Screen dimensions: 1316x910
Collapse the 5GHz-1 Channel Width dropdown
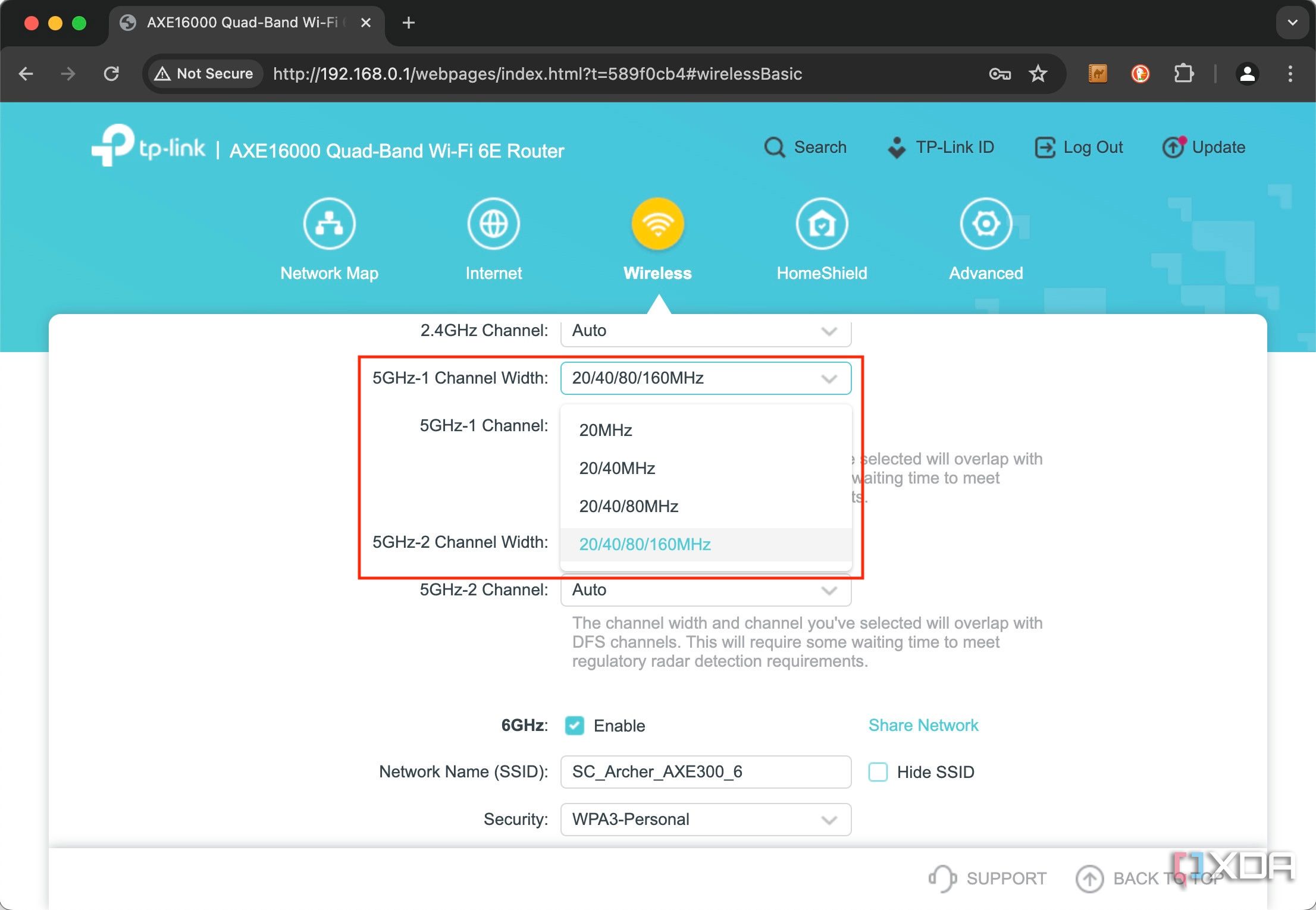pyautogui.click(x=706, y=378)
